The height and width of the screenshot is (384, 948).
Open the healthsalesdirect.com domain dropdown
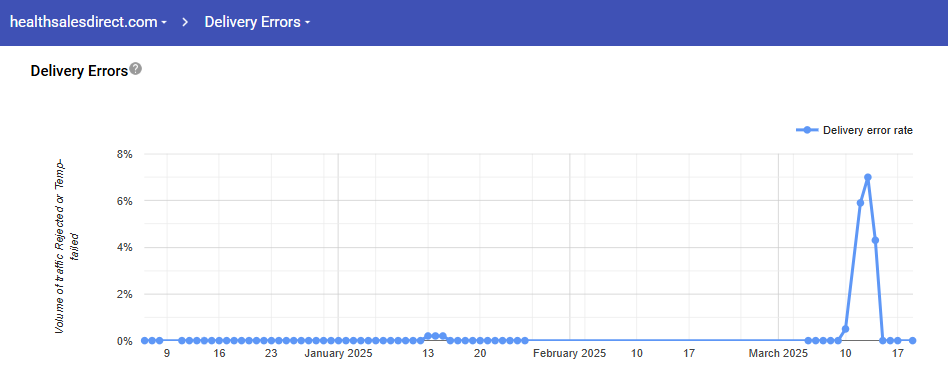coord(88,22)
